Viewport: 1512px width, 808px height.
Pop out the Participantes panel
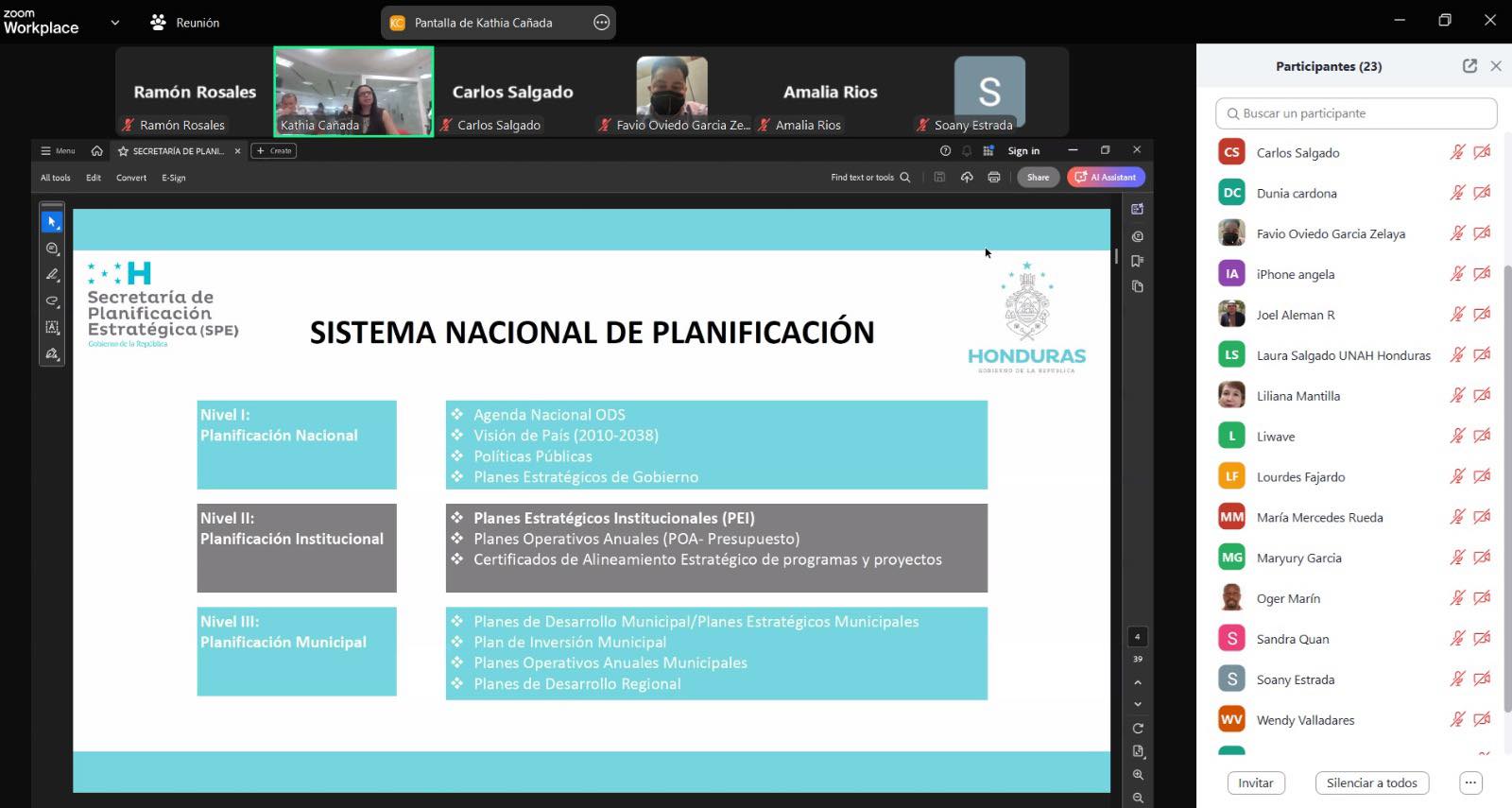pyautogui.click(x=1469, y=66)
